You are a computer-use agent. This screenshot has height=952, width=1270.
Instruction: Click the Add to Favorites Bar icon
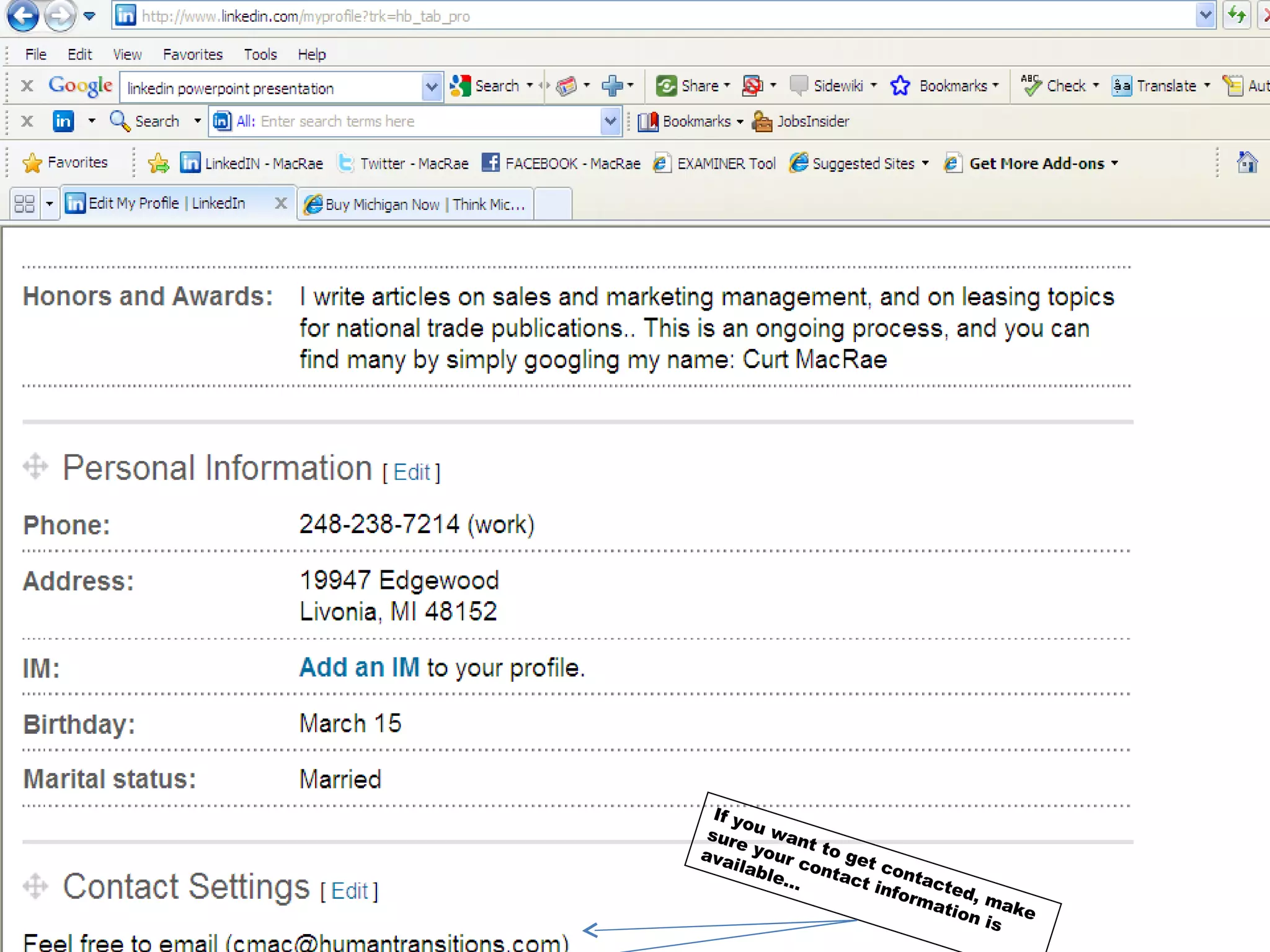159,163
